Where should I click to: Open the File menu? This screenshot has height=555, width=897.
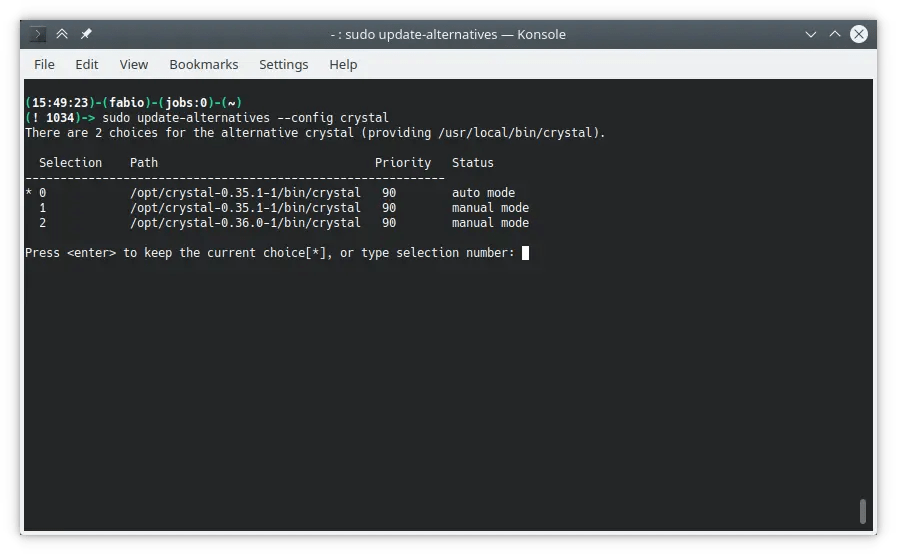click(x=45, y=65)
